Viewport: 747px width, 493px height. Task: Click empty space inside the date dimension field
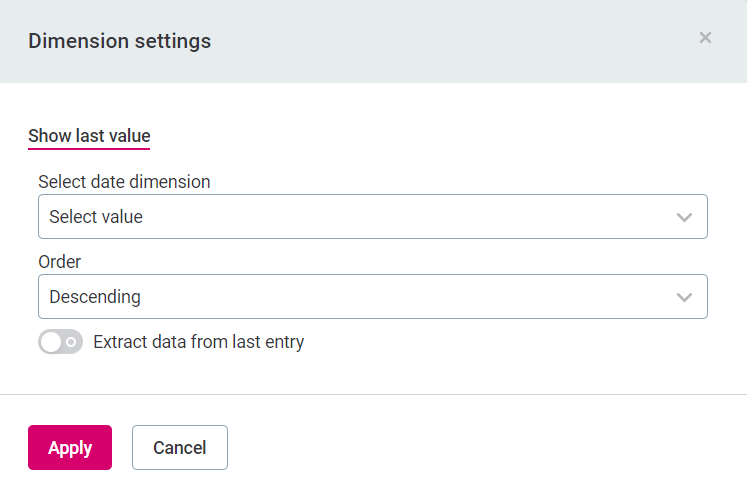pyautogui.click(x=400, y=217)
